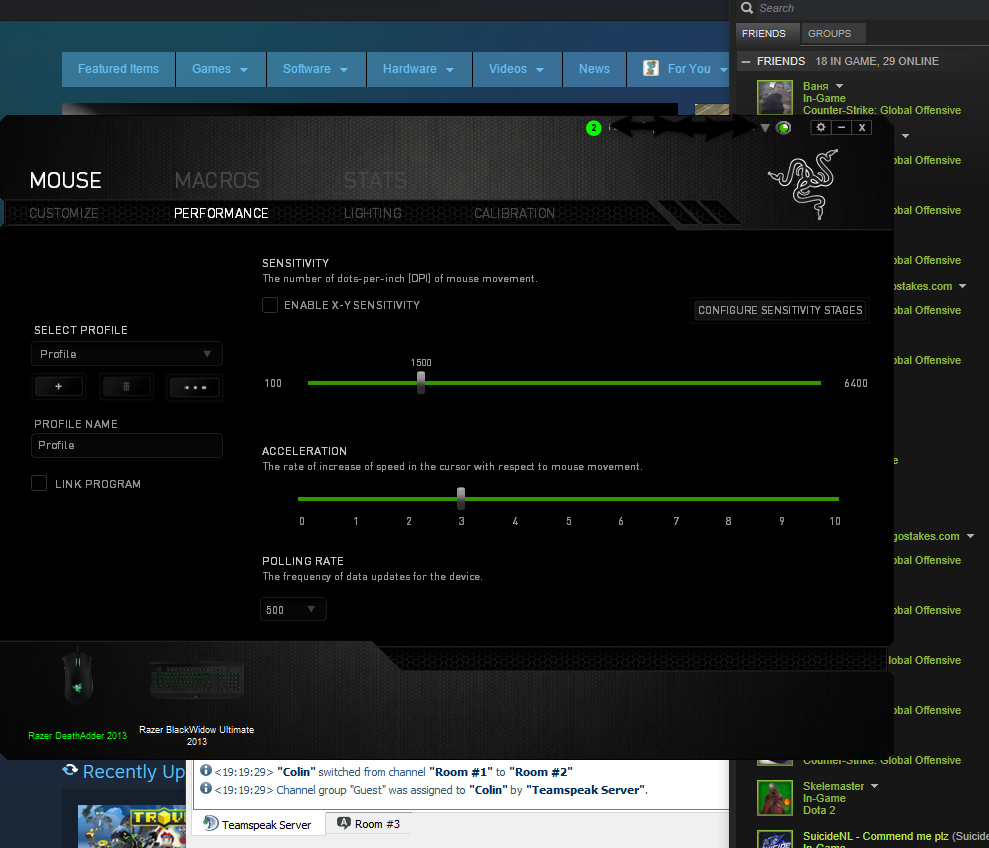The width and height of the screenshot is (989, 848).
Task: Enable X-Y Sensitivity checkbox
Action: (x=270, y=305)
